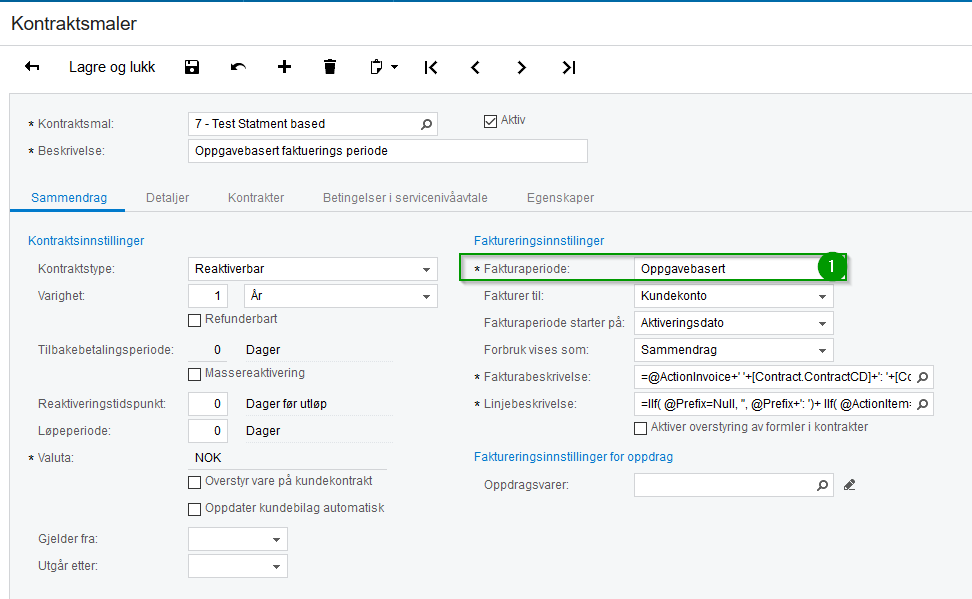This screenshot has width=972, height=599.
Task: Add a new record with plus icon
Action: 284,67
